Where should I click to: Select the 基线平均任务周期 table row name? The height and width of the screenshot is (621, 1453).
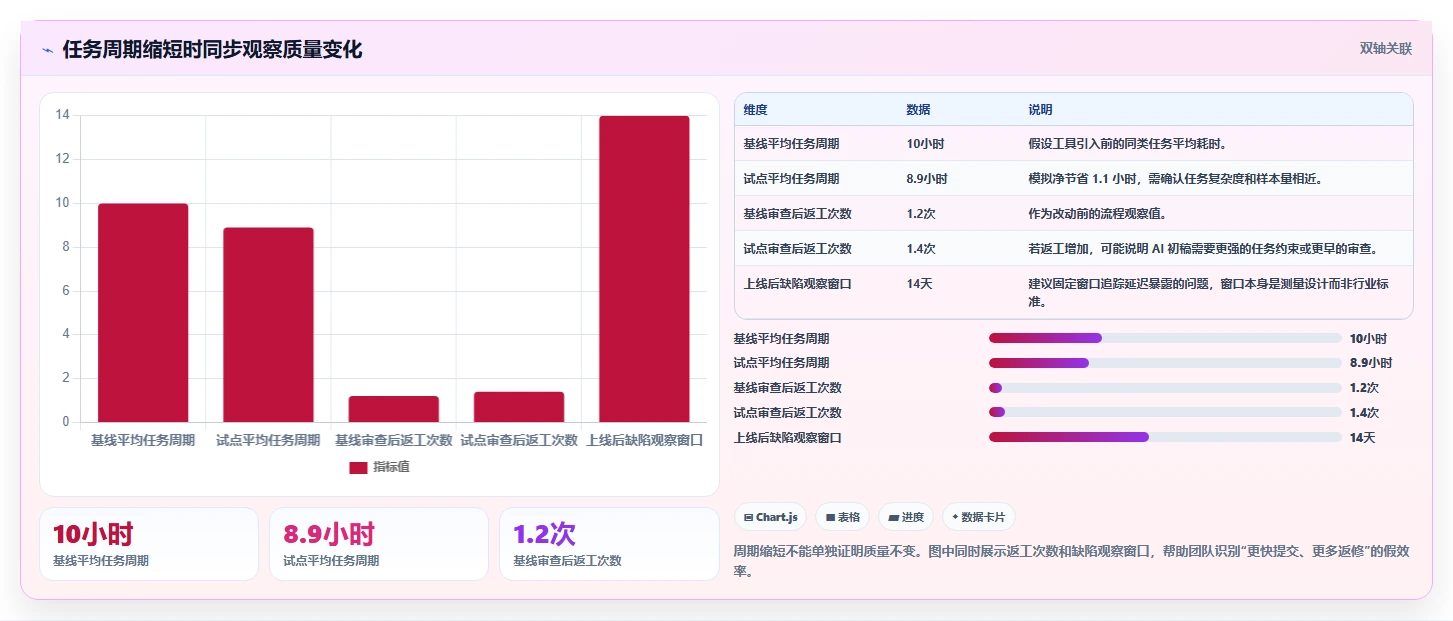791,144
